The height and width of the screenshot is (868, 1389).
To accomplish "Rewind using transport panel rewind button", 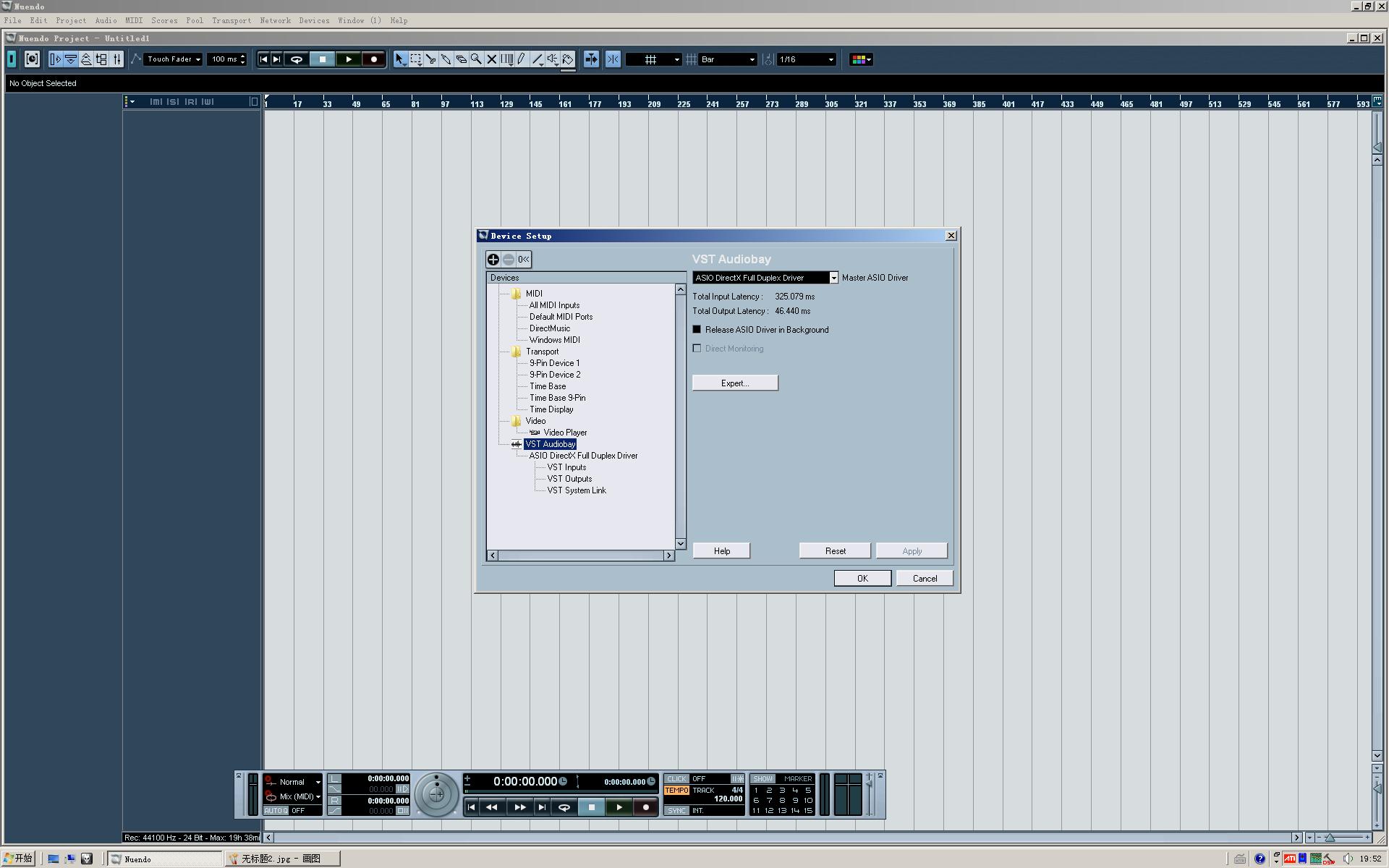I will (x=492, y=807).
